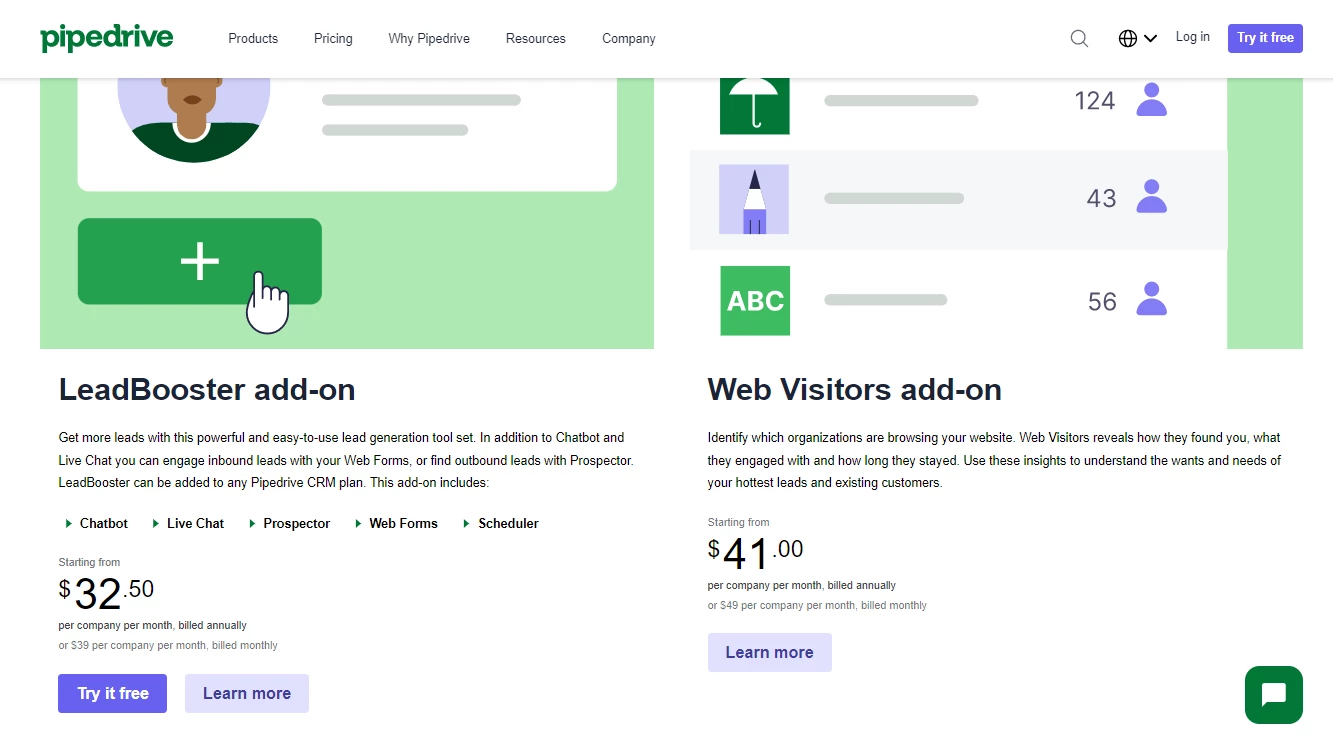Expand the language selector chevron
The width and height of the screenshot is (1333, 737).
click(x=1150, y=38)
